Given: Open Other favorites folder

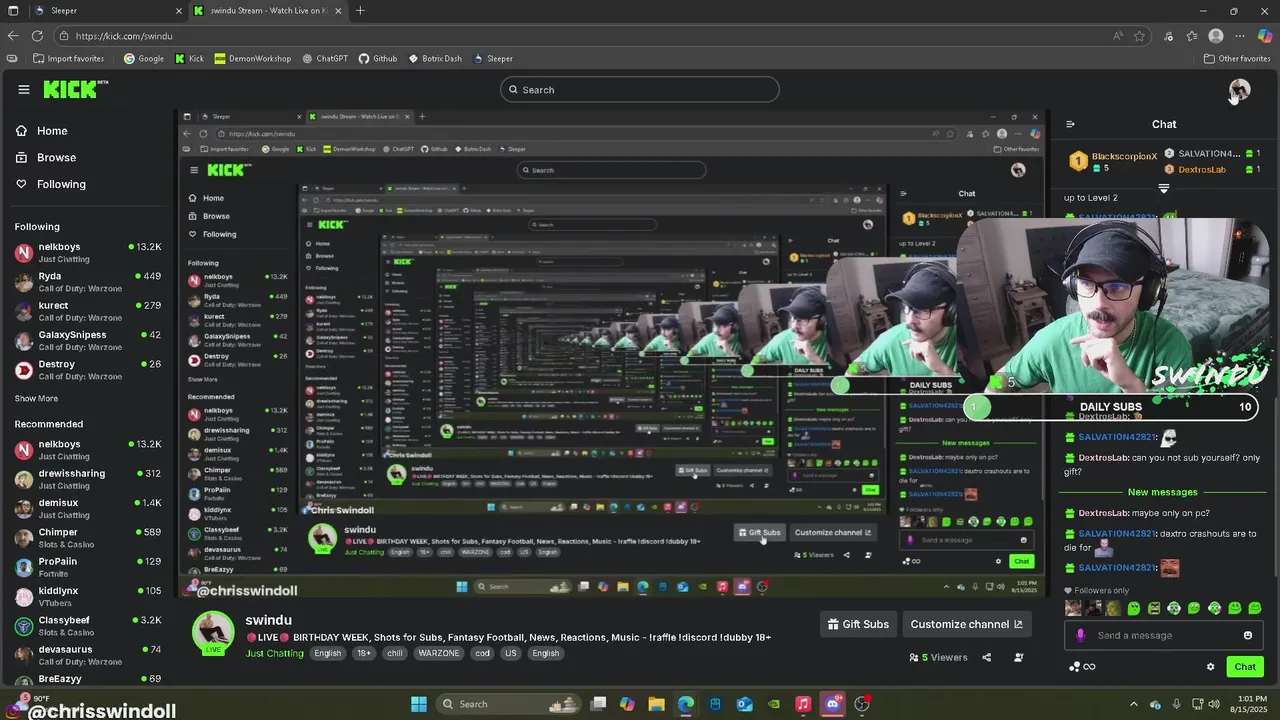Looking at the screenshot, I should (1237, 59).
